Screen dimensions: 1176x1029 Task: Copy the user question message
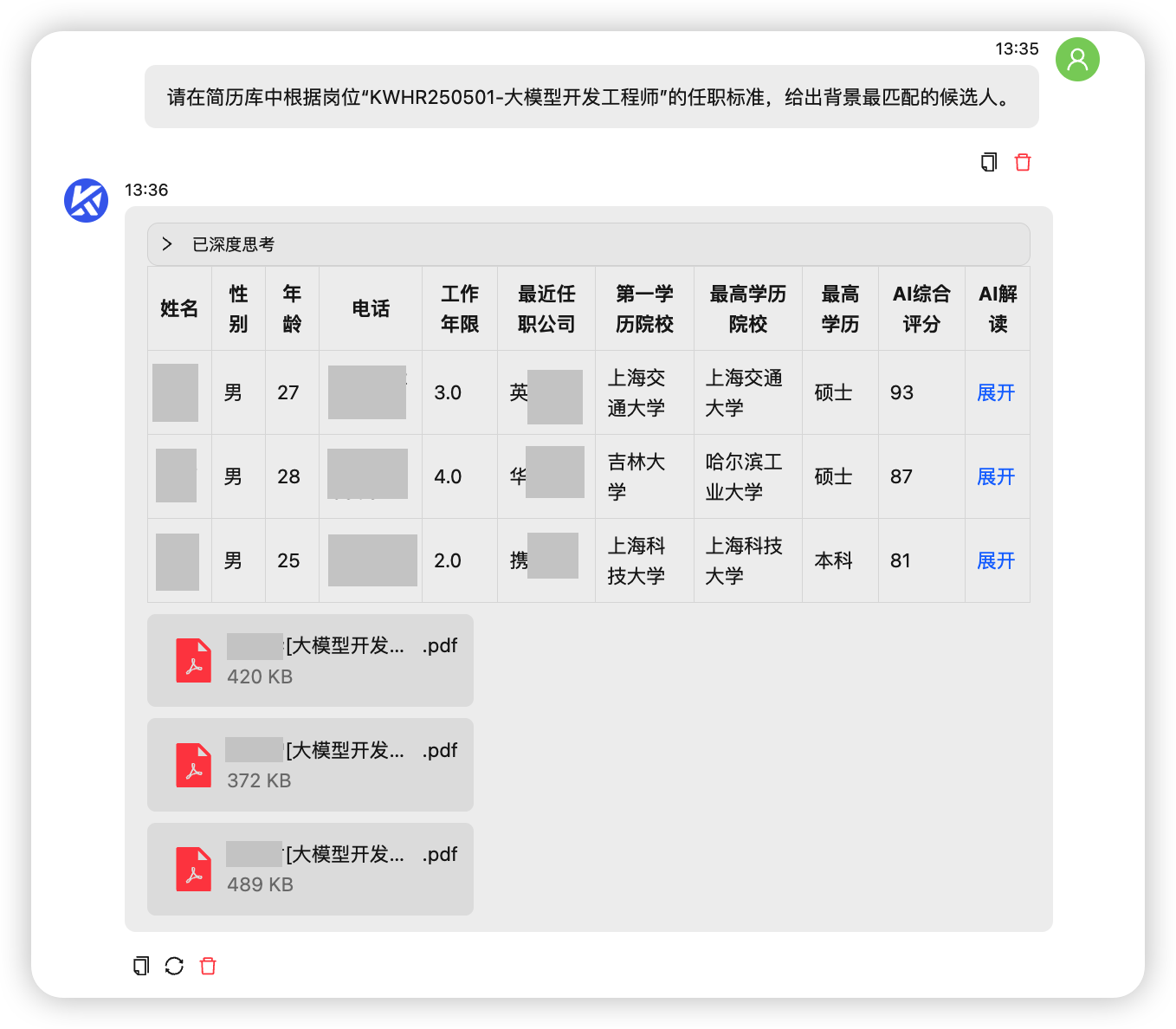point(989,162)
